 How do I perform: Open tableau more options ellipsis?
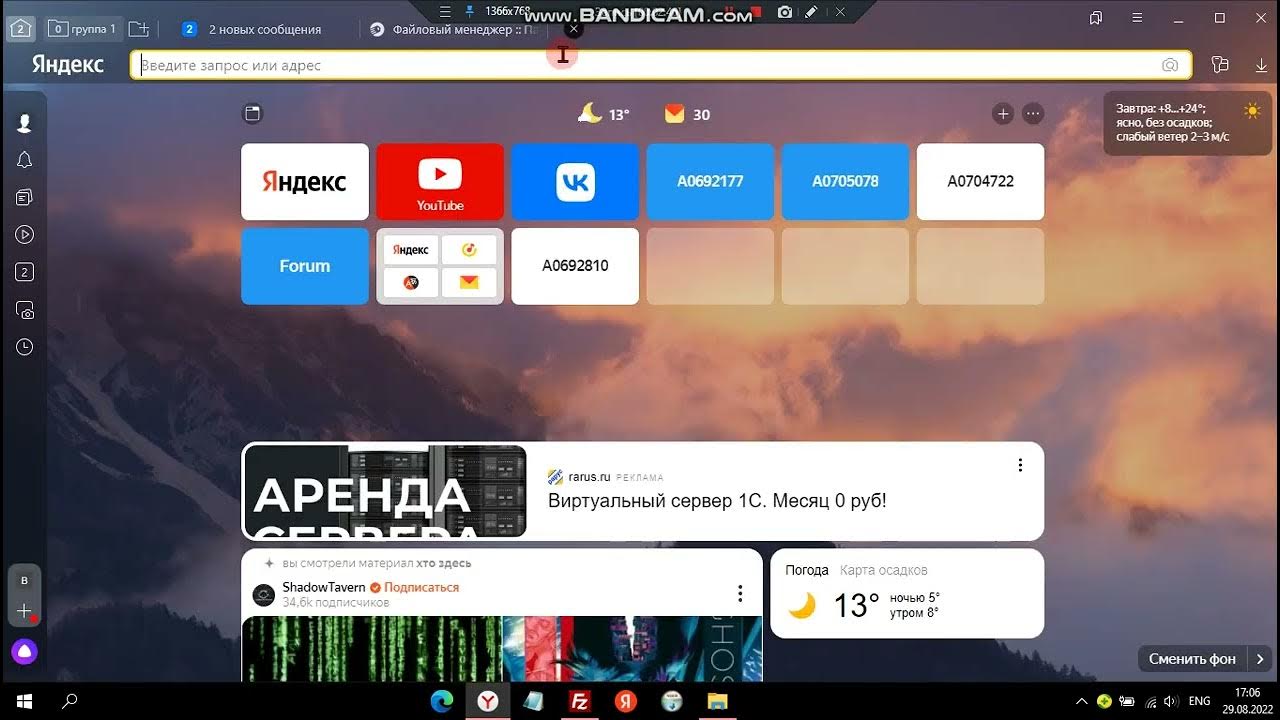(x=1033, y=114)
